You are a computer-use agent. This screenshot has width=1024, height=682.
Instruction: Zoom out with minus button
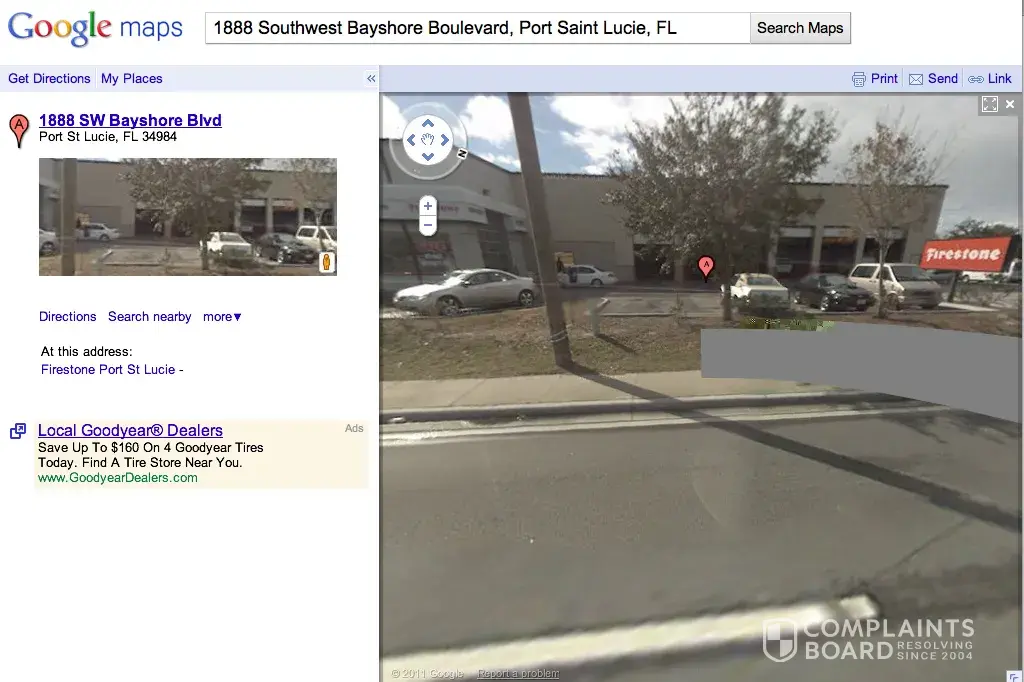click(x=428, y=225)
